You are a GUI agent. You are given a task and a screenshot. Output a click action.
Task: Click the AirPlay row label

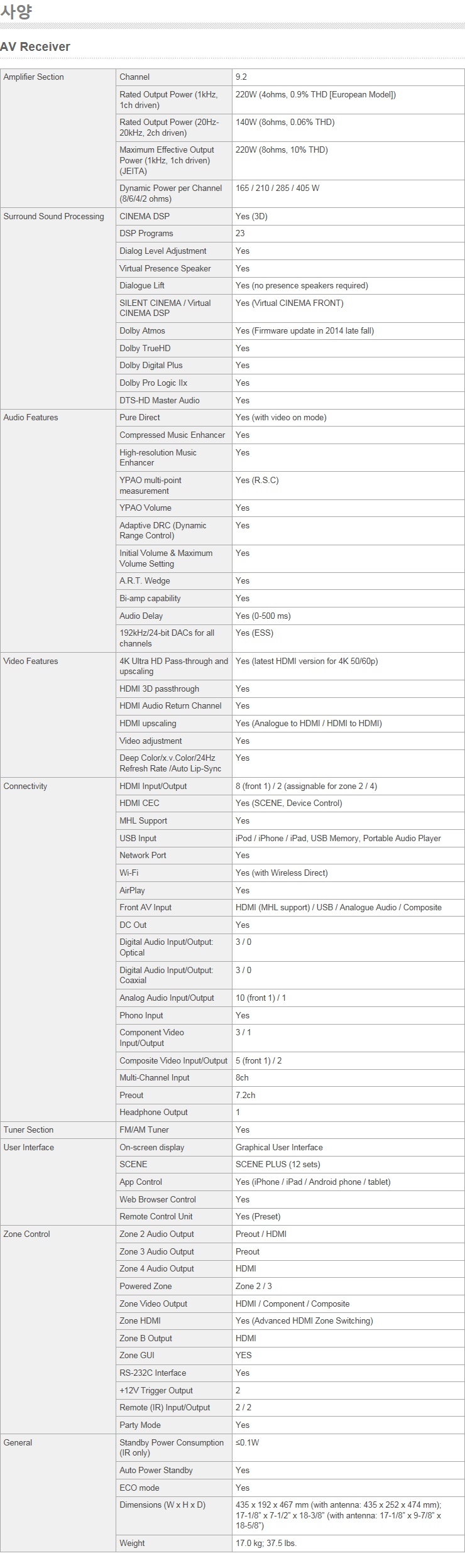pyautogui.click(x=132, y=890)
